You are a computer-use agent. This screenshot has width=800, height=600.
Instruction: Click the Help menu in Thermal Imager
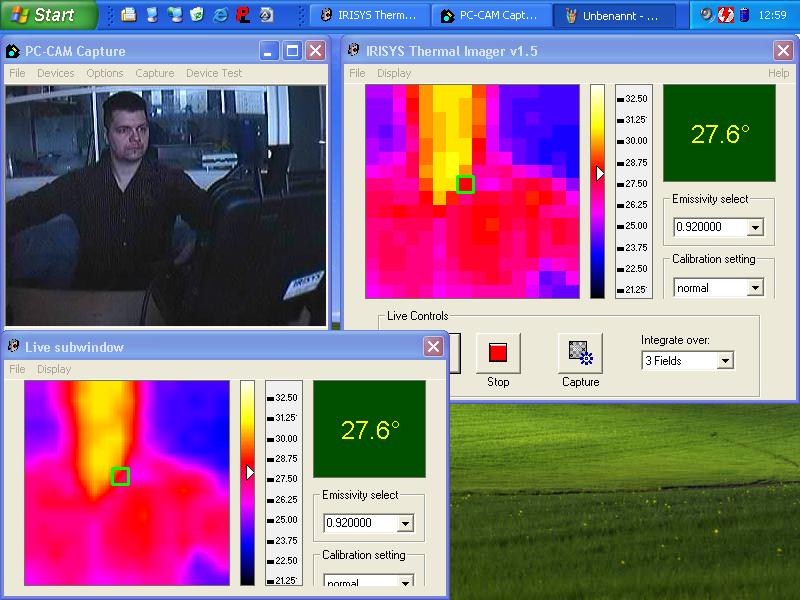pos(778,73)
